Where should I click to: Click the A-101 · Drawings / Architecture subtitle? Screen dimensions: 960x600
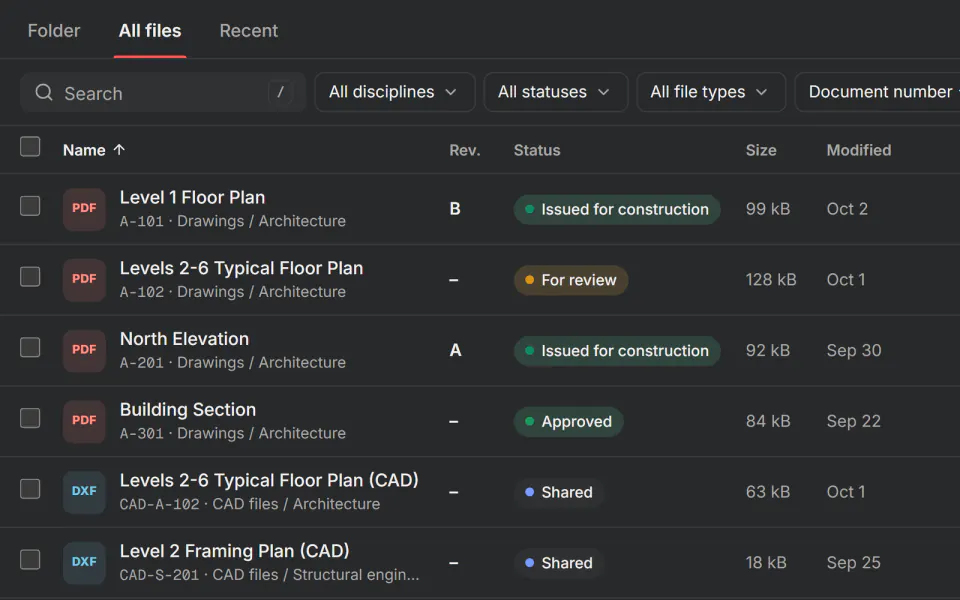tap(233, 221)
